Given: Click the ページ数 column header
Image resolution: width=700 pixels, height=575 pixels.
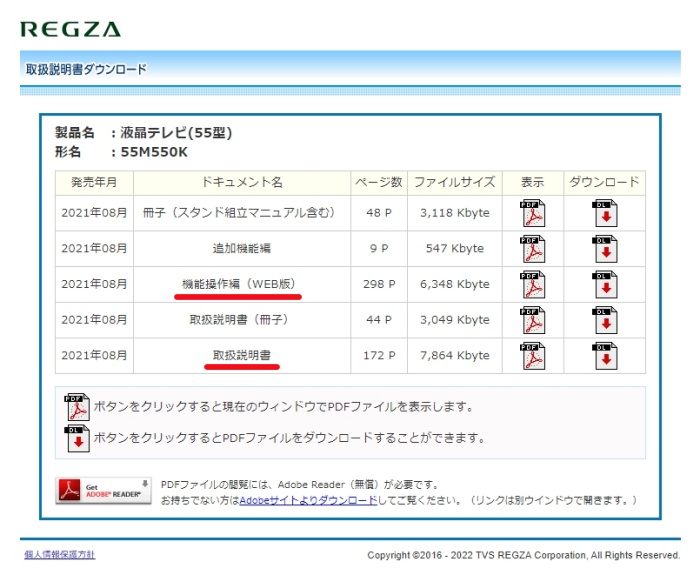Looking at the screenshot, I should [379, 182].
